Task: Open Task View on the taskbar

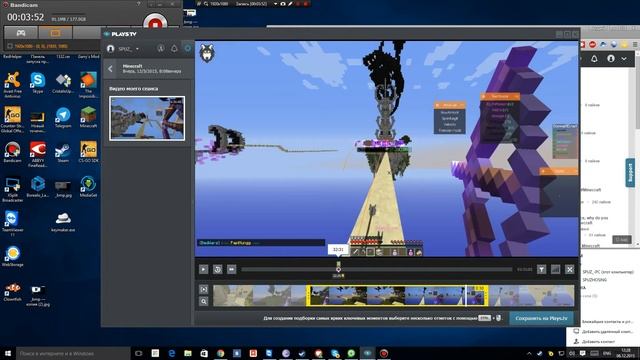Action: [x=139, y=353]
